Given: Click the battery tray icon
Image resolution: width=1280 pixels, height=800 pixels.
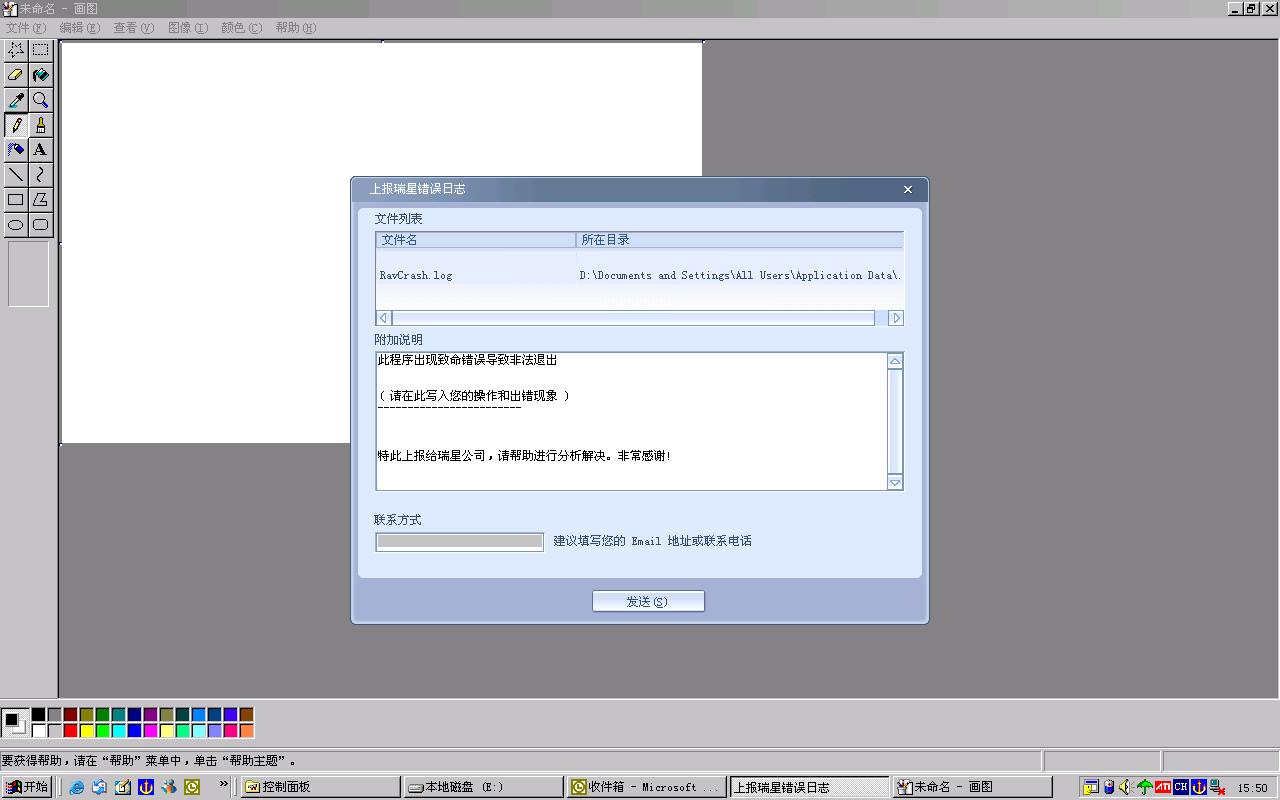Looking at the screenshot, I should point(1109,787).
